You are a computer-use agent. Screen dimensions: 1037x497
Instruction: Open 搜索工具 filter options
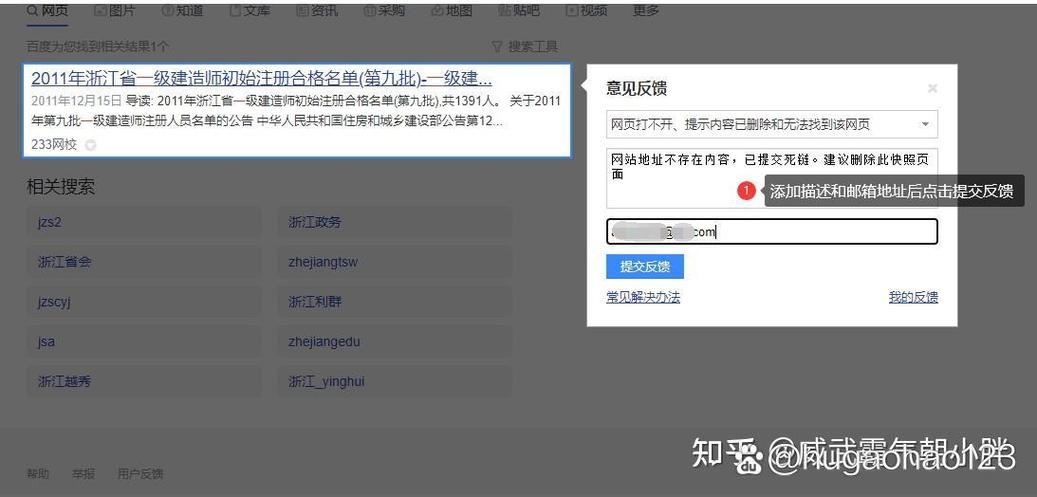coord(525,47)
